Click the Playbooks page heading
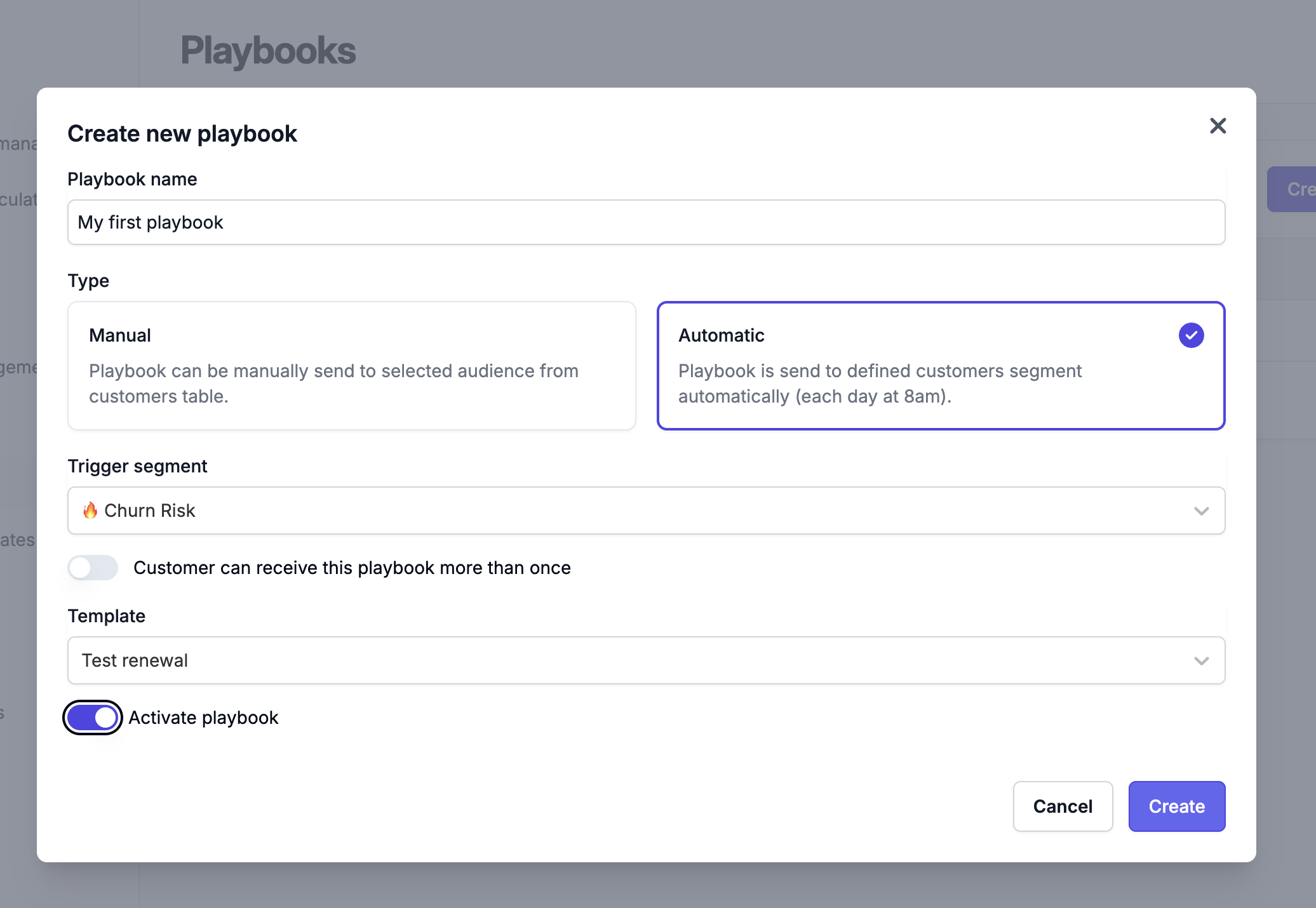Viewport: 1316px width, 908px height. [x=268, y=51]
